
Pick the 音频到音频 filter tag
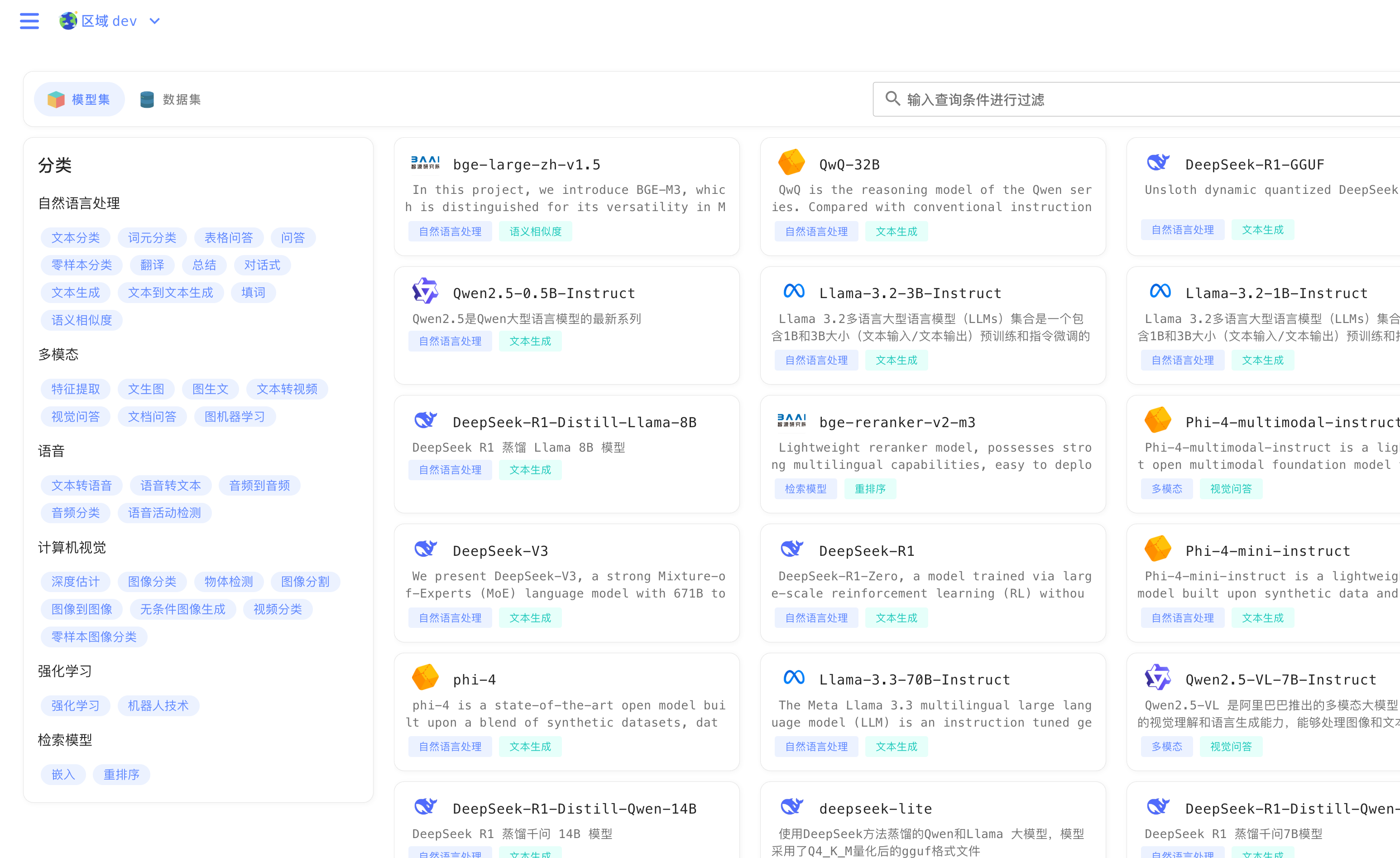tap(259, 486)
